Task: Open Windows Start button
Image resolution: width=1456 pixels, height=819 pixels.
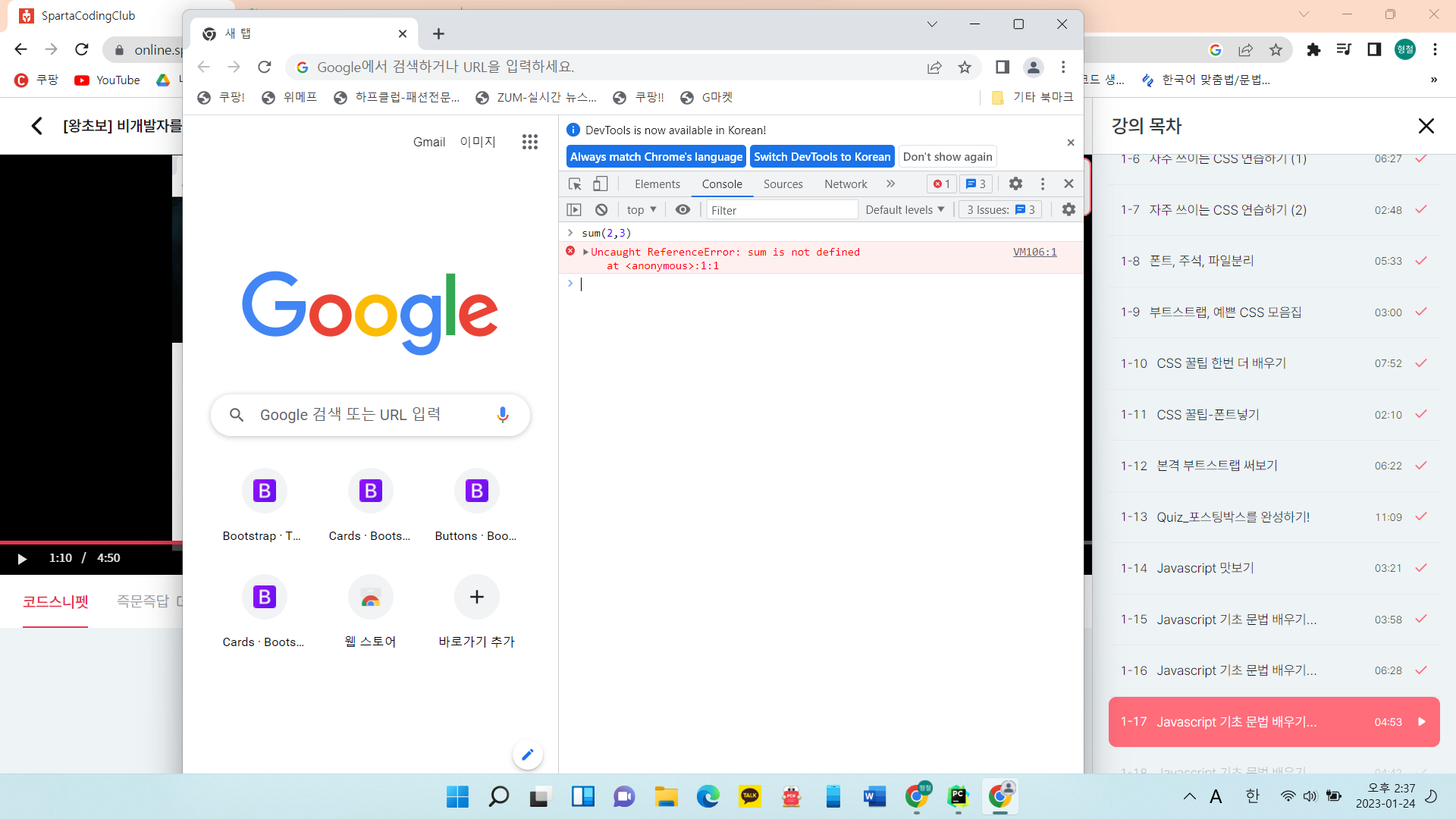Action: pyautogui.click(x=457, y=796)
